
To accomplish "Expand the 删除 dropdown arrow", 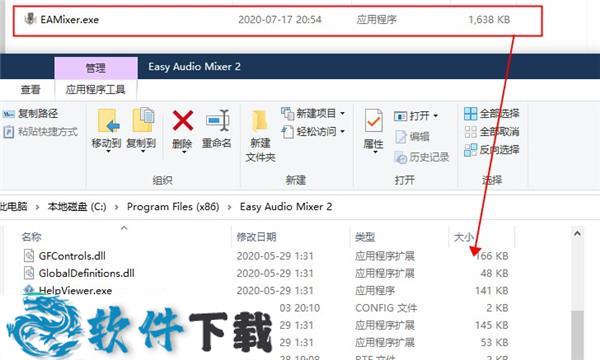I will point(184,152).
